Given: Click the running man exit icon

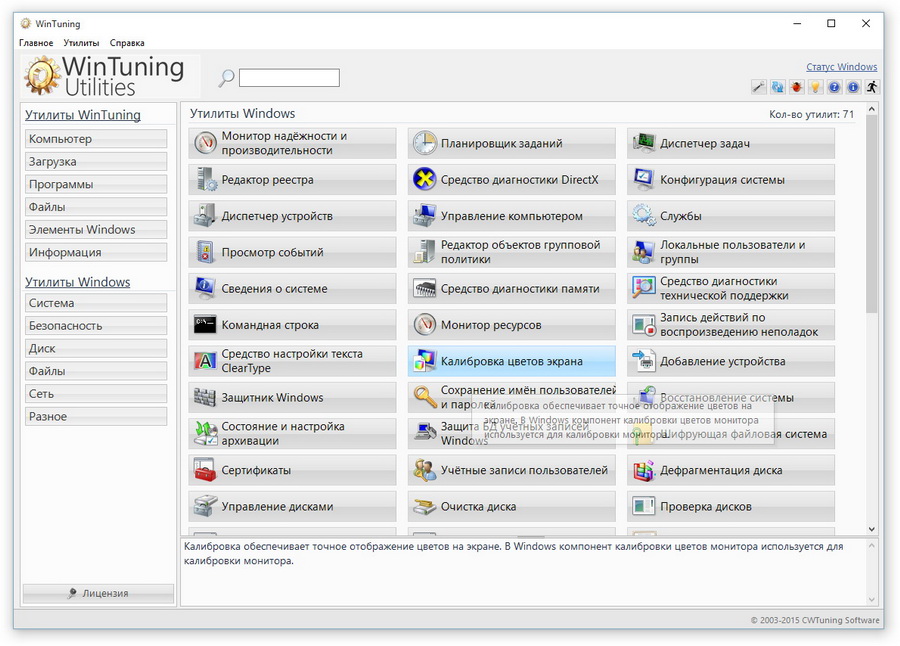Looking at the screenshot, I should 872,87.
